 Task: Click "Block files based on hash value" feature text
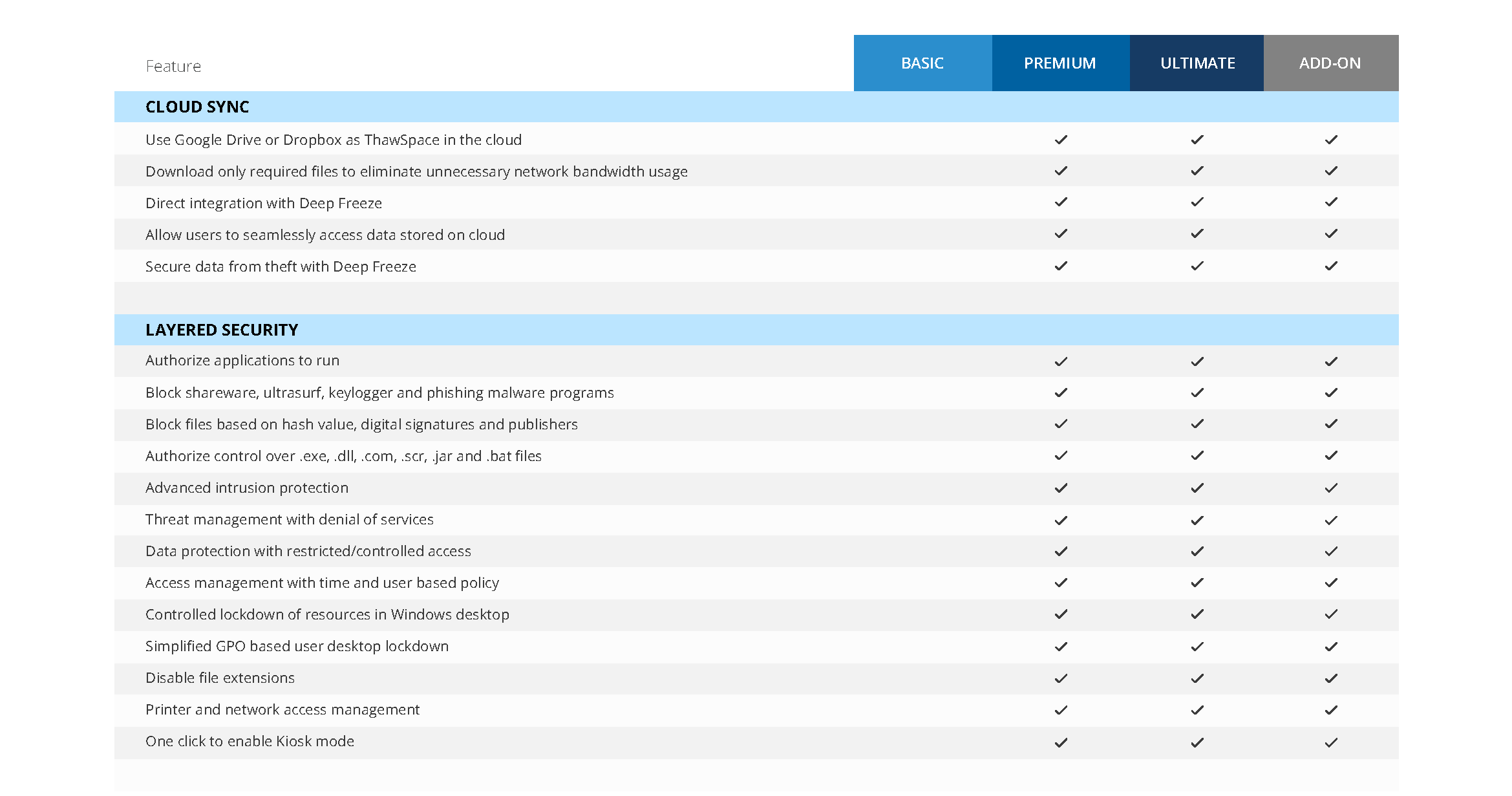tap(361, 424)
